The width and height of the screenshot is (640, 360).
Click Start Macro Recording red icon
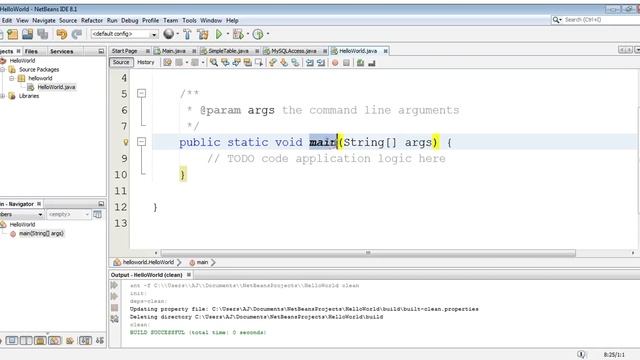[x=335, y=62]
